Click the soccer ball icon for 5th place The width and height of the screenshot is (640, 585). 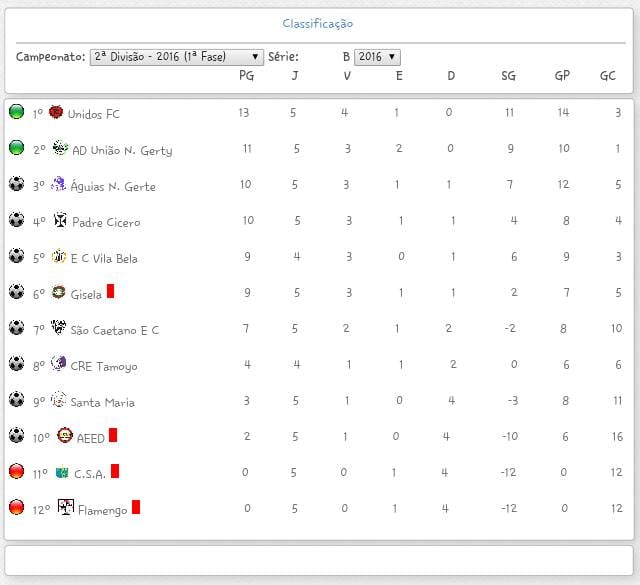coord(16,256)
